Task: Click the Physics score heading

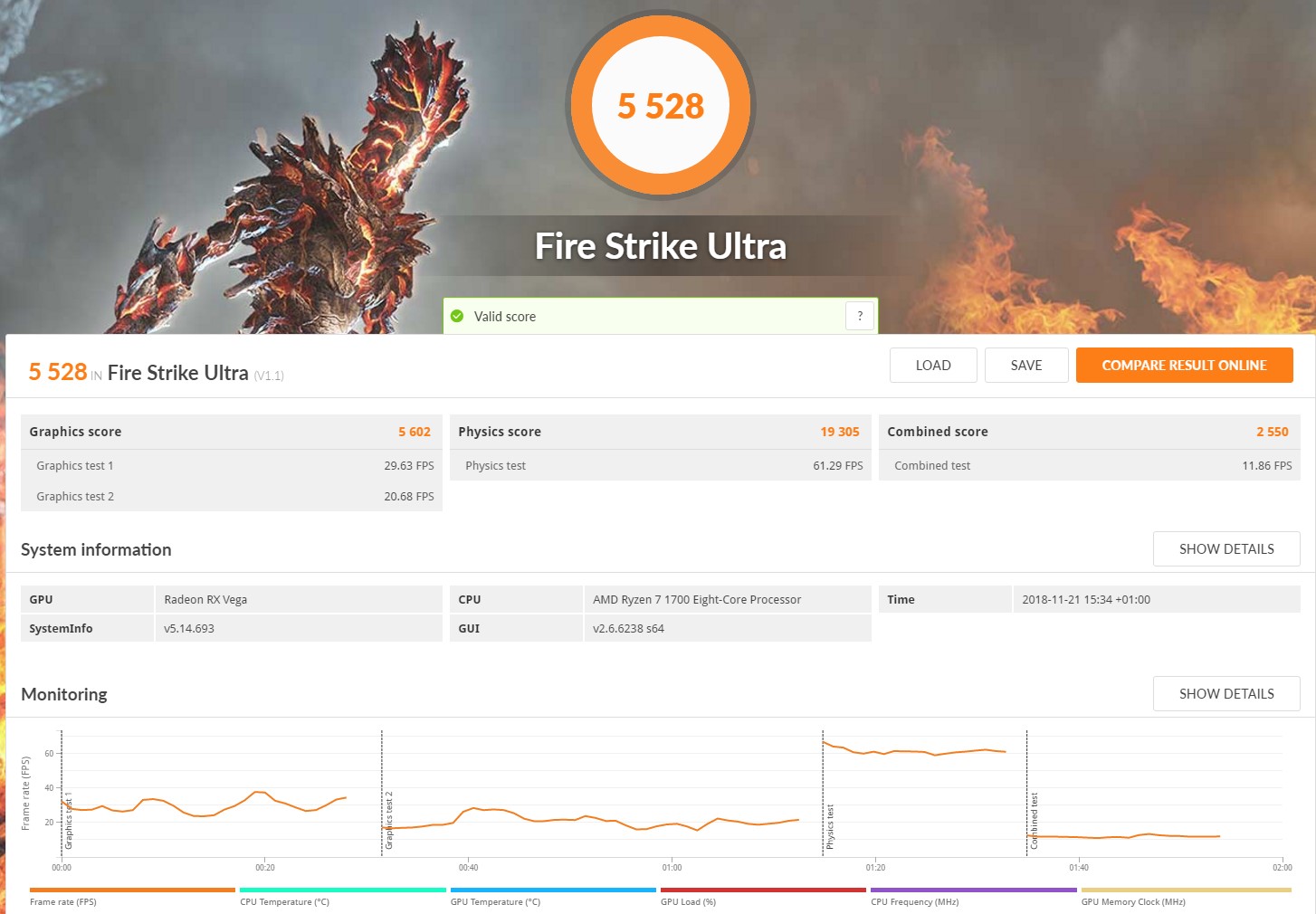Action: coord(500,432)
